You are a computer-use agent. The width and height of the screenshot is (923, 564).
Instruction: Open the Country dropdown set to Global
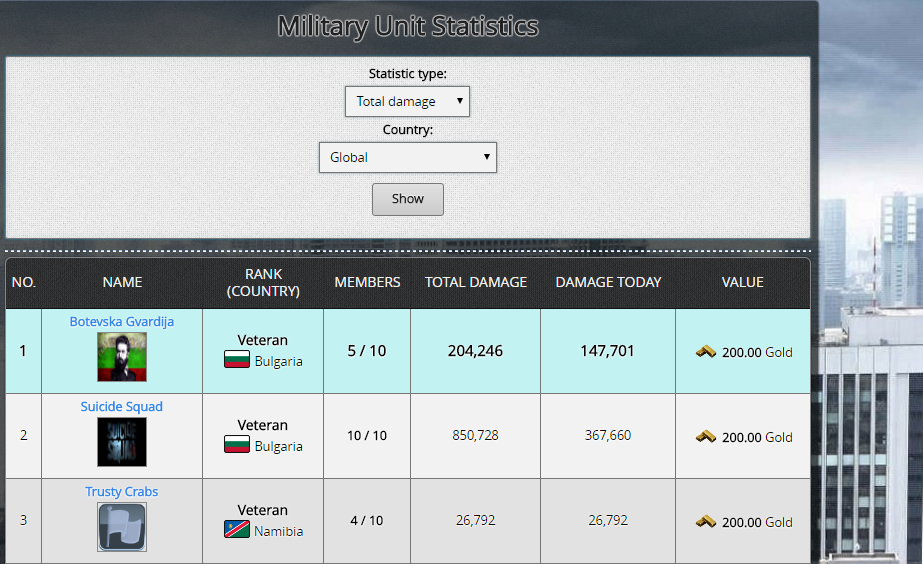point(408,157)
